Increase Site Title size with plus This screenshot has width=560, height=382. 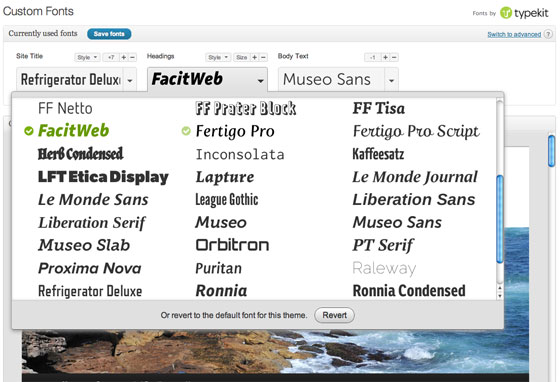pyautogui.click(x=124, y=57)
